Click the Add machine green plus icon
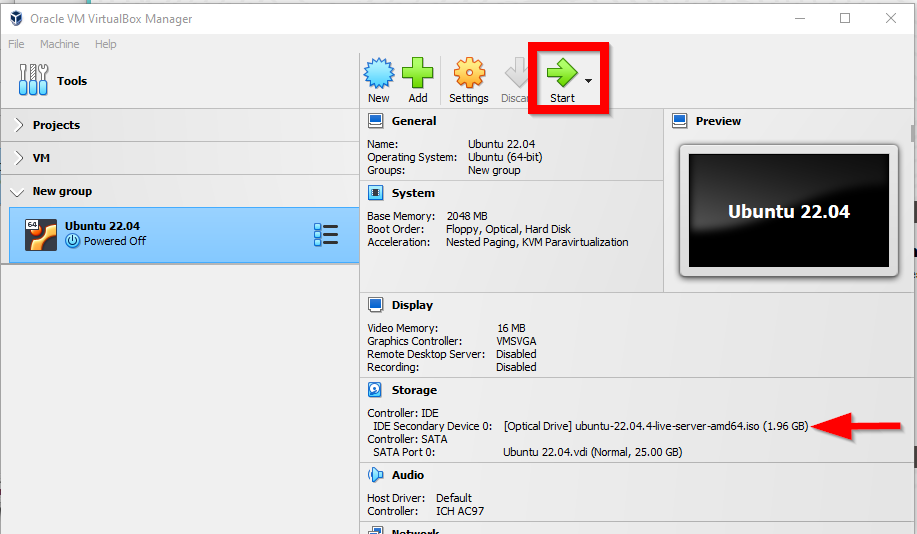 point(418,73)
